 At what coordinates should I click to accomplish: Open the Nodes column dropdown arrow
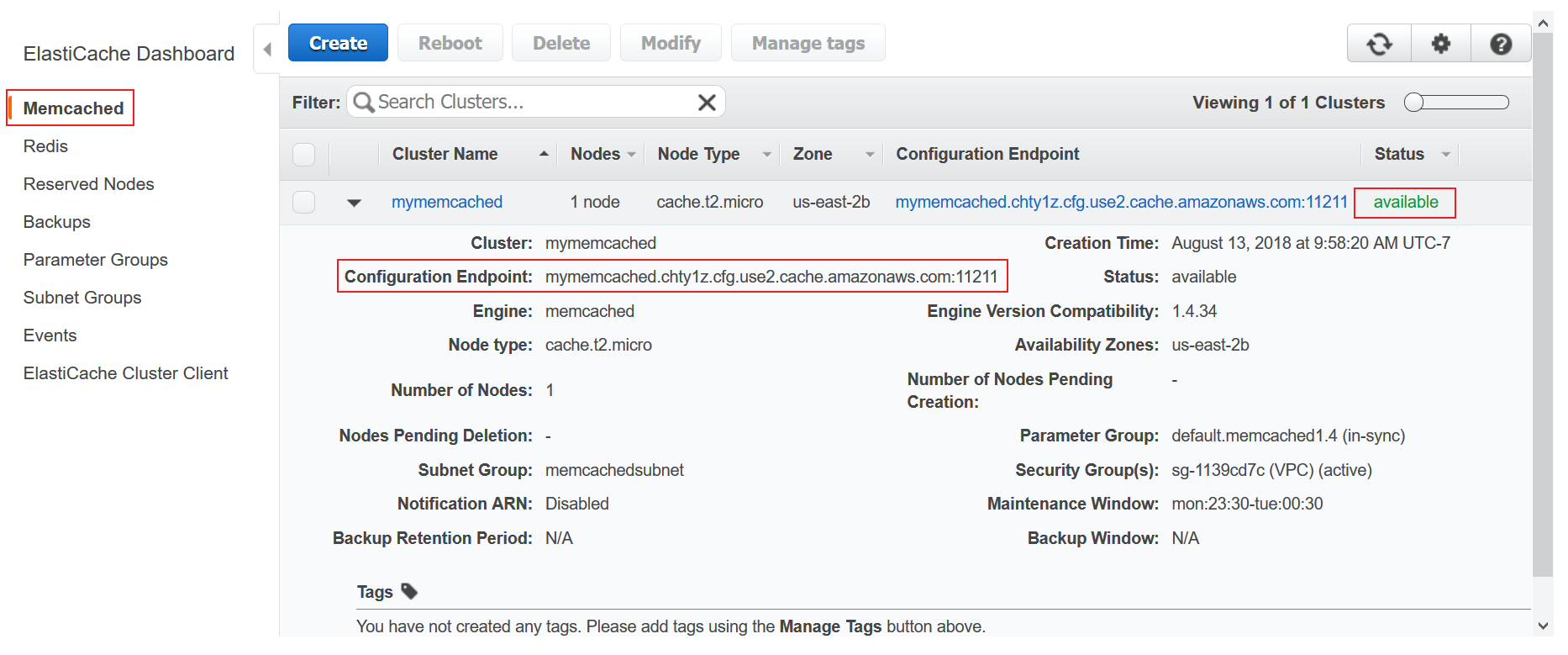pyautogui.click(x=631, y=155)
